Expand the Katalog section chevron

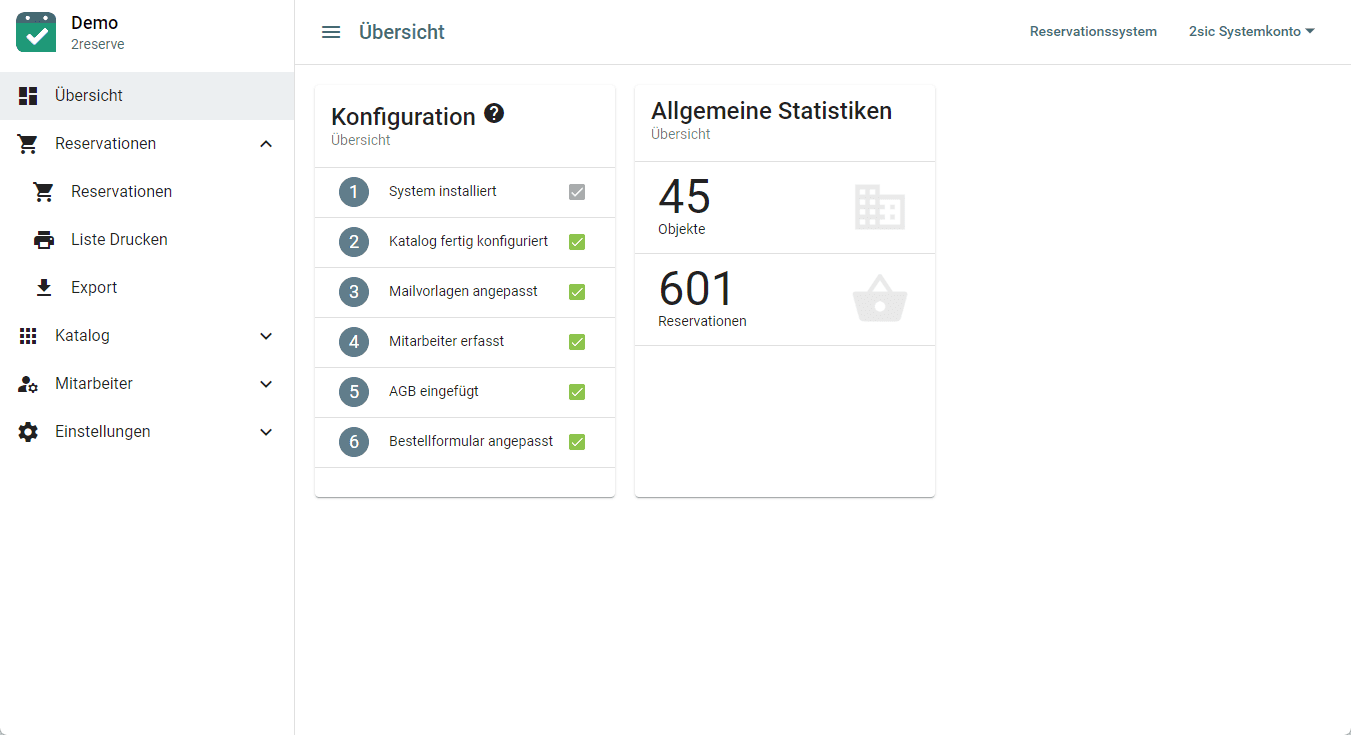tap(266, 336)
